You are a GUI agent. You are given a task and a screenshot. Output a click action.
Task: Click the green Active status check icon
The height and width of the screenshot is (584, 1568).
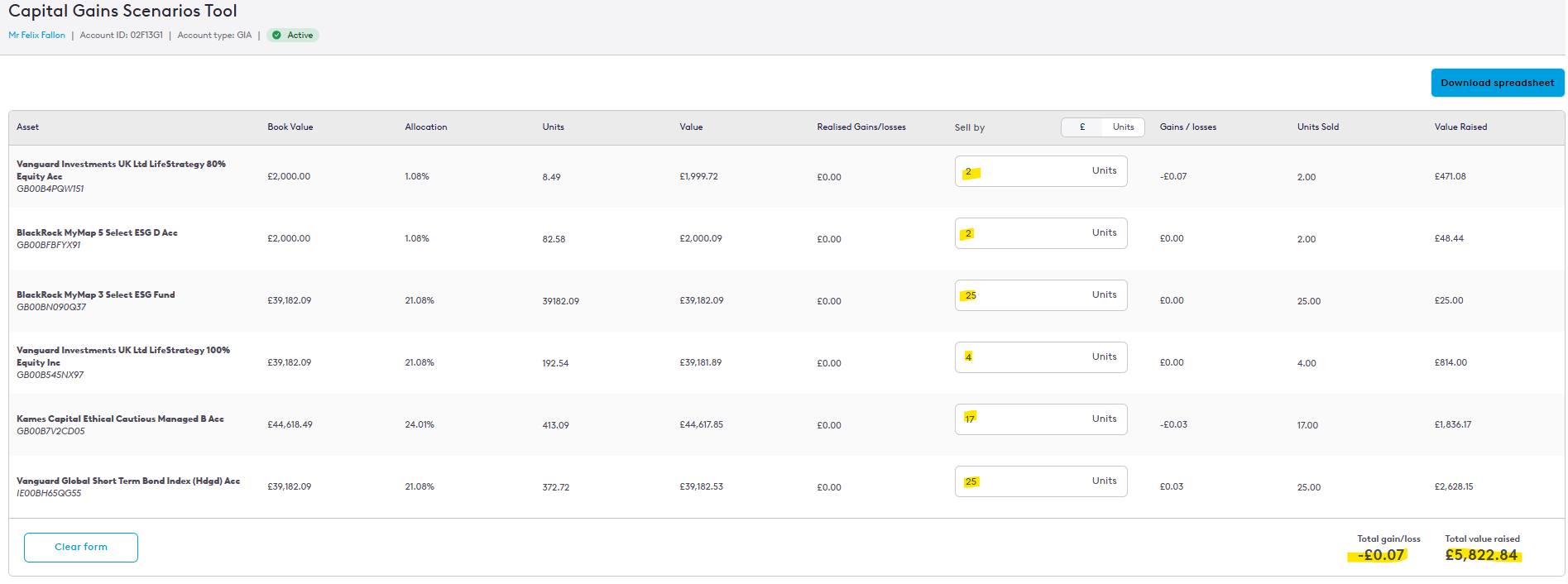(x=276, y=36)
